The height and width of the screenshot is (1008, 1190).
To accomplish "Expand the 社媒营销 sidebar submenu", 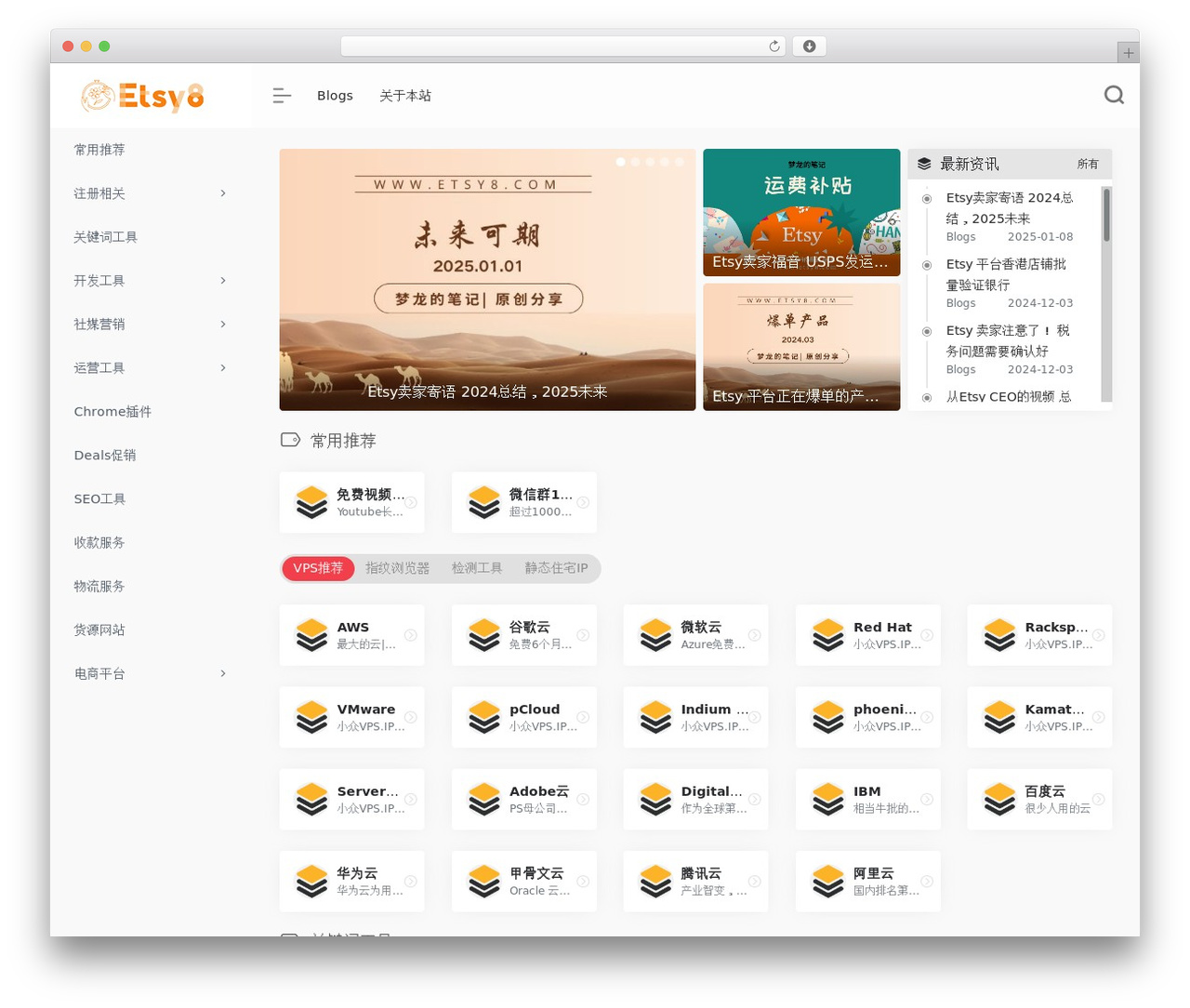I will pyautogui.click(x=223, y=325).
